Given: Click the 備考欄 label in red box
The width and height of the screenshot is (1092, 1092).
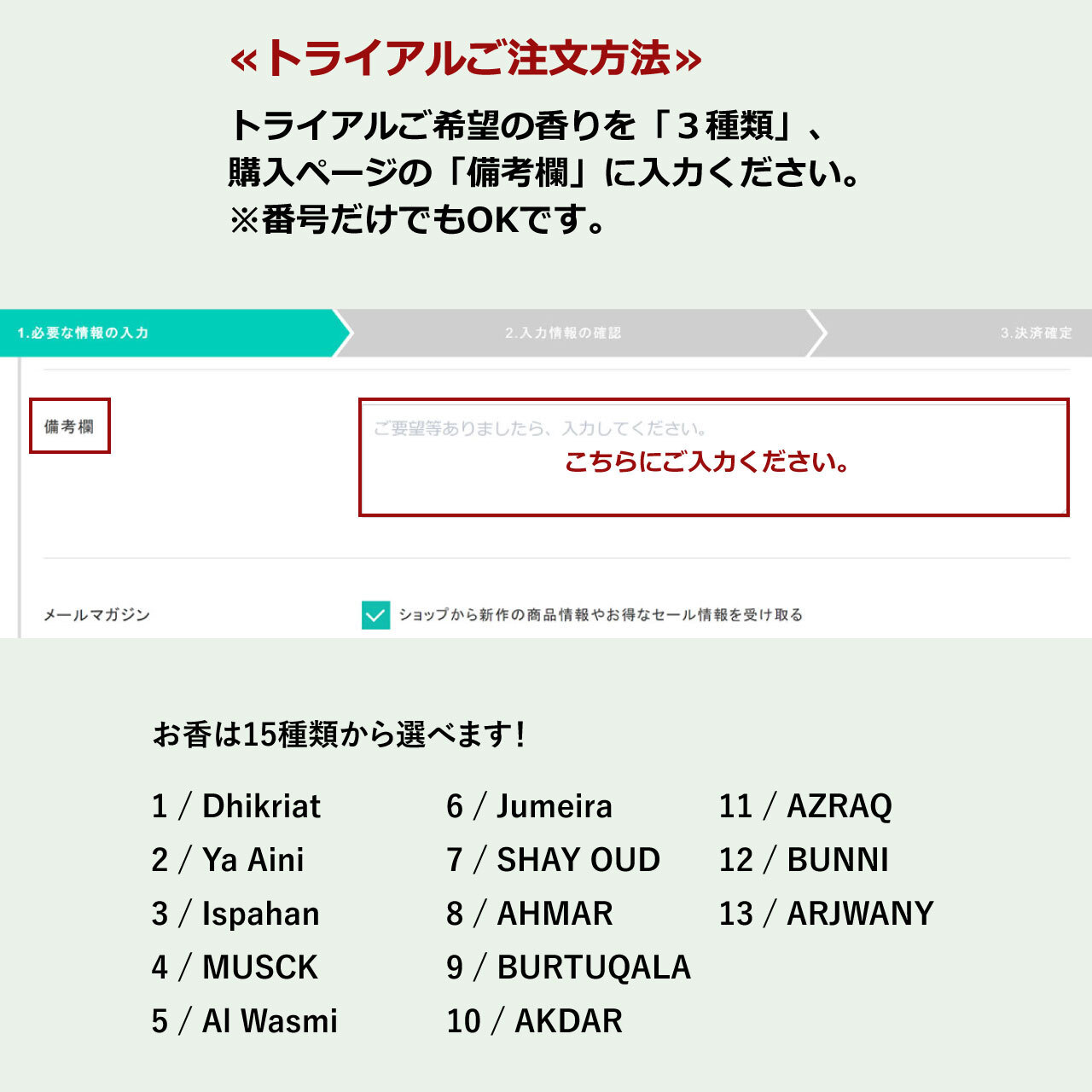Looking at the screenshot, I should point(70,426).
